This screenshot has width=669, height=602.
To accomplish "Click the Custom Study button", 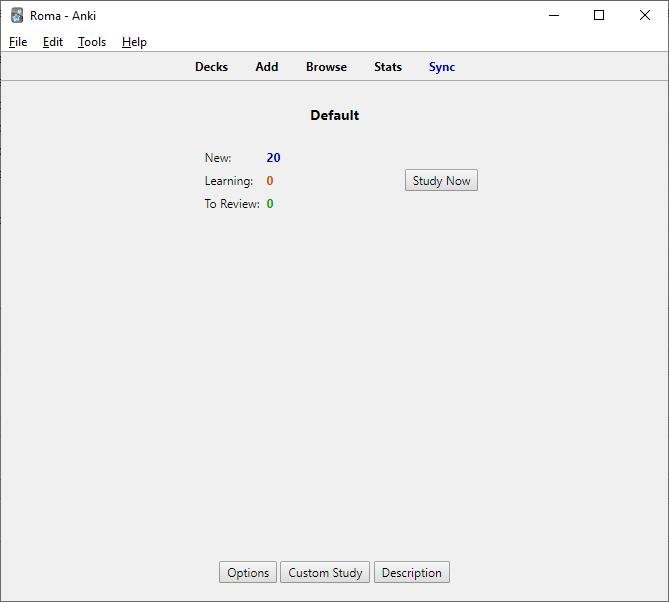I will click(325, 573).
